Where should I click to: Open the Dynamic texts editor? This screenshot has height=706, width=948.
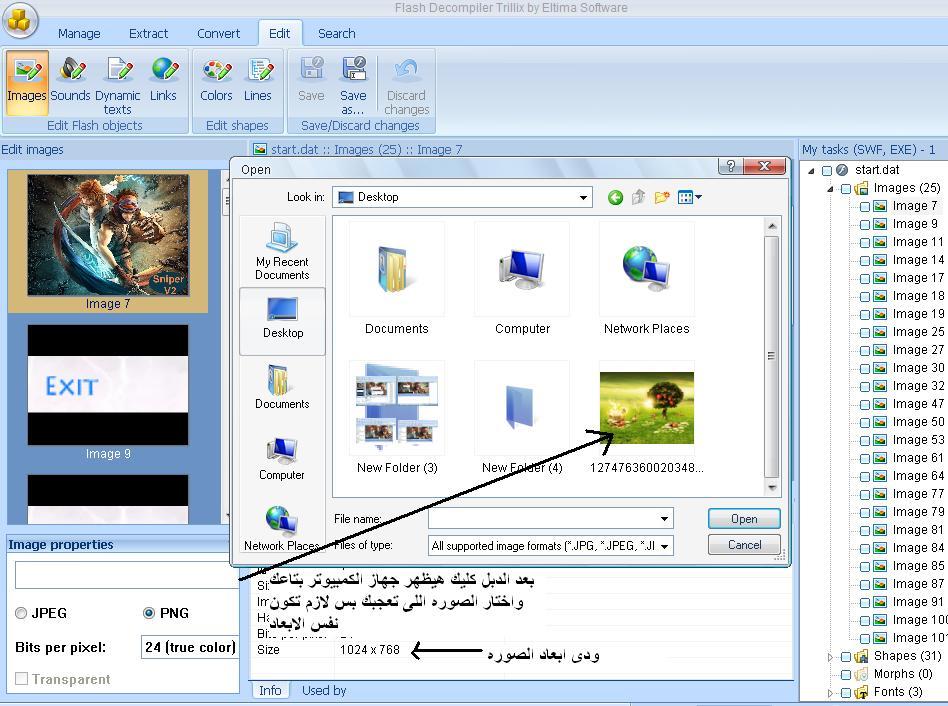pyautogui.click(x=117, y=85)
